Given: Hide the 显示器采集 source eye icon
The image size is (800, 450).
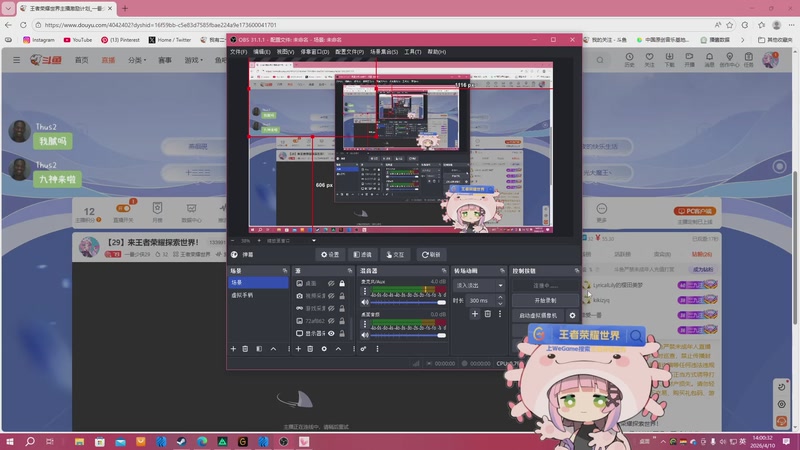Looking at the screenshot, I should click(331, 333).
